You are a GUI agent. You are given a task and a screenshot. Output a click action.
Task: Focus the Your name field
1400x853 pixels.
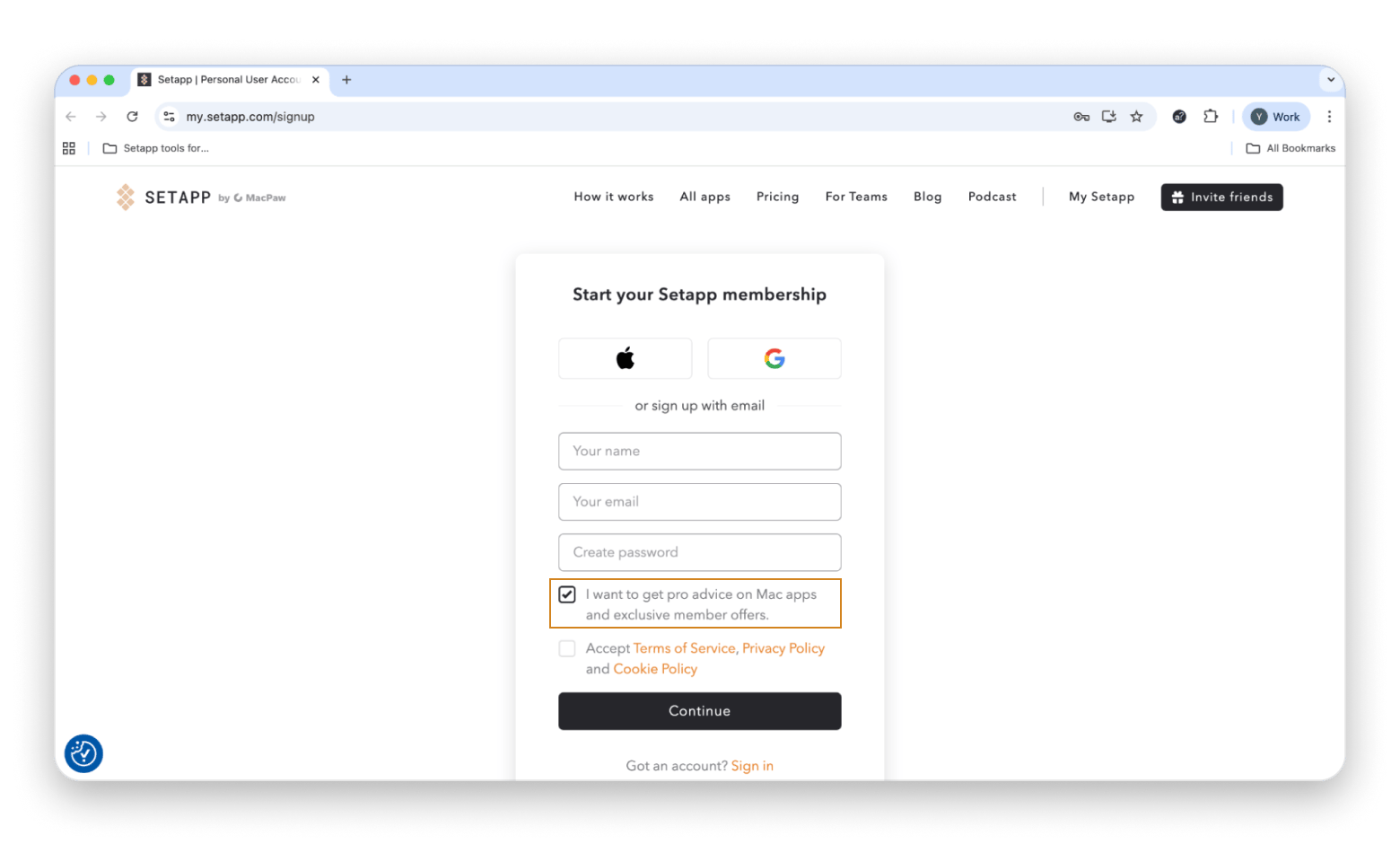[700, 451]
